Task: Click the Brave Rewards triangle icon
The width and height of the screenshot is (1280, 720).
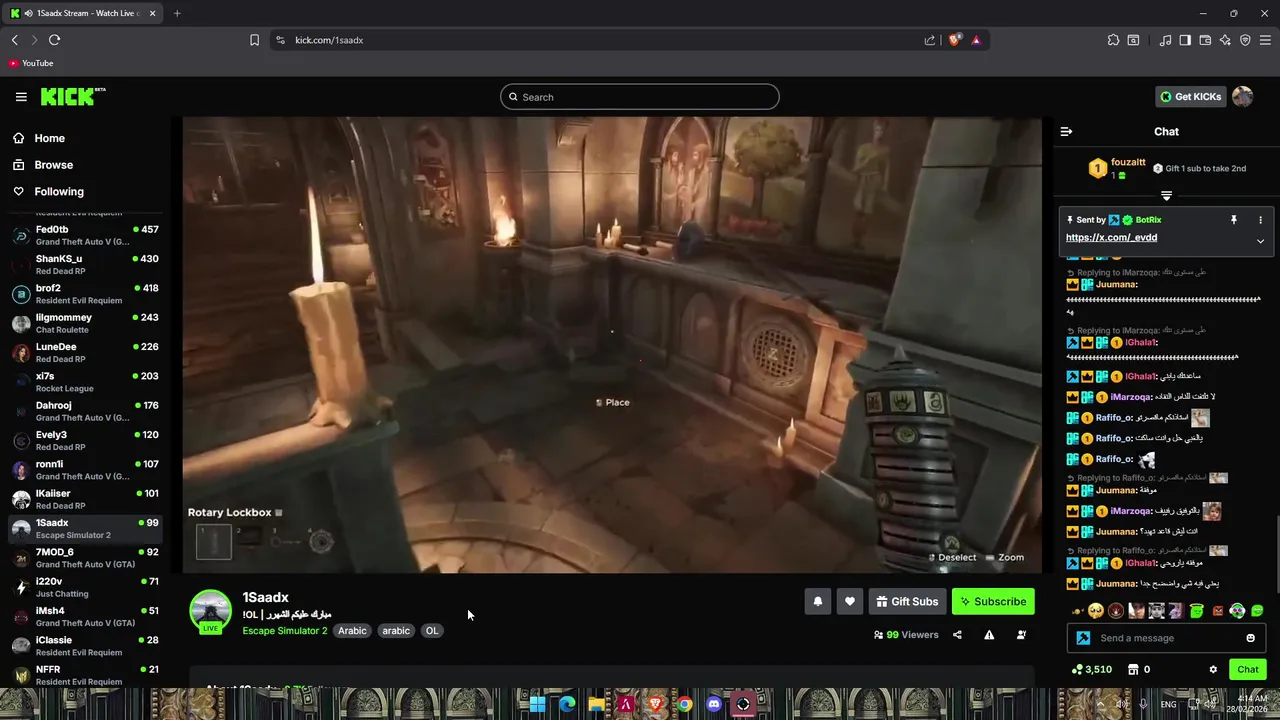Action: click(976, 40)
